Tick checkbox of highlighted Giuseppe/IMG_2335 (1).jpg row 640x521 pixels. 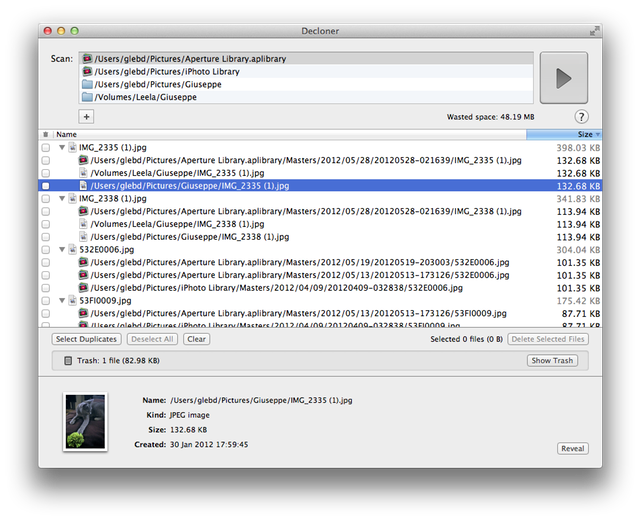(x=45, y=186)
